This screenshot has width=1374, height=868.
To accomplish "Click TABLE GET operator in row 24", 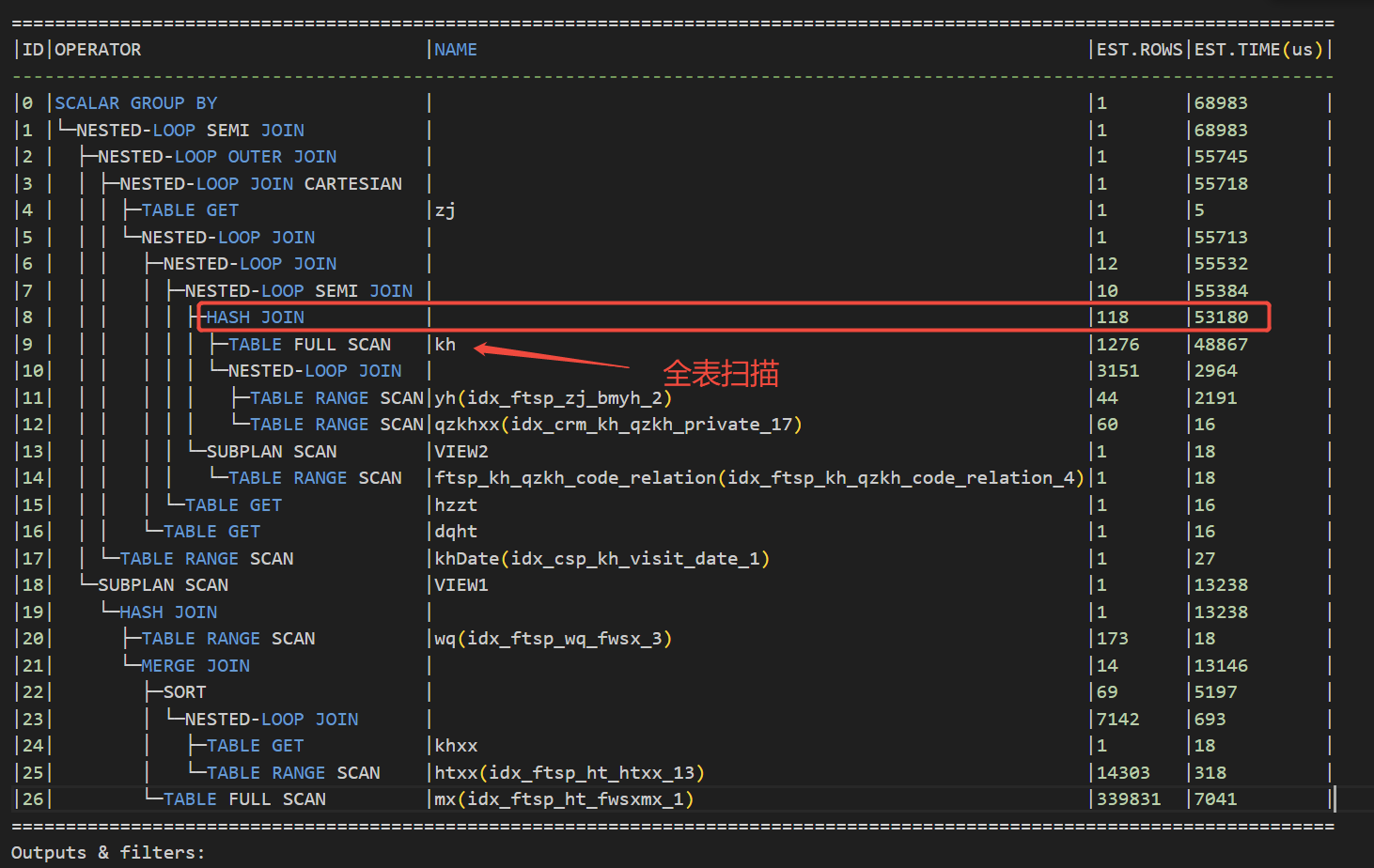I will [256, 746].
